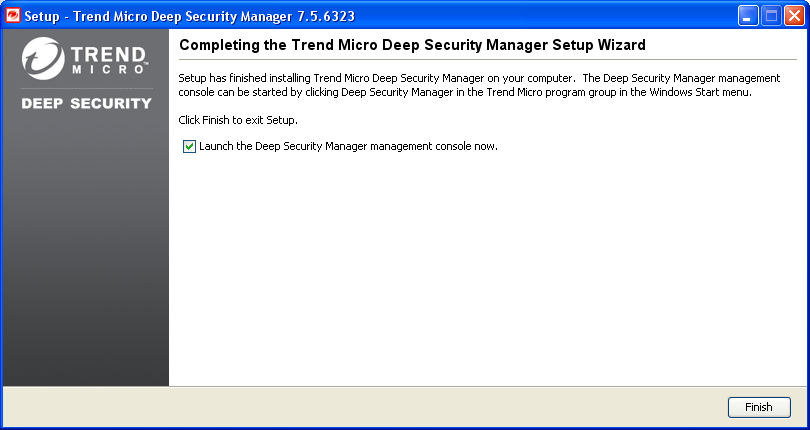The height and width of the screenshot is (430, 810).
Task: Click the maximize button in the title bar
Action: tap(771, 16)
